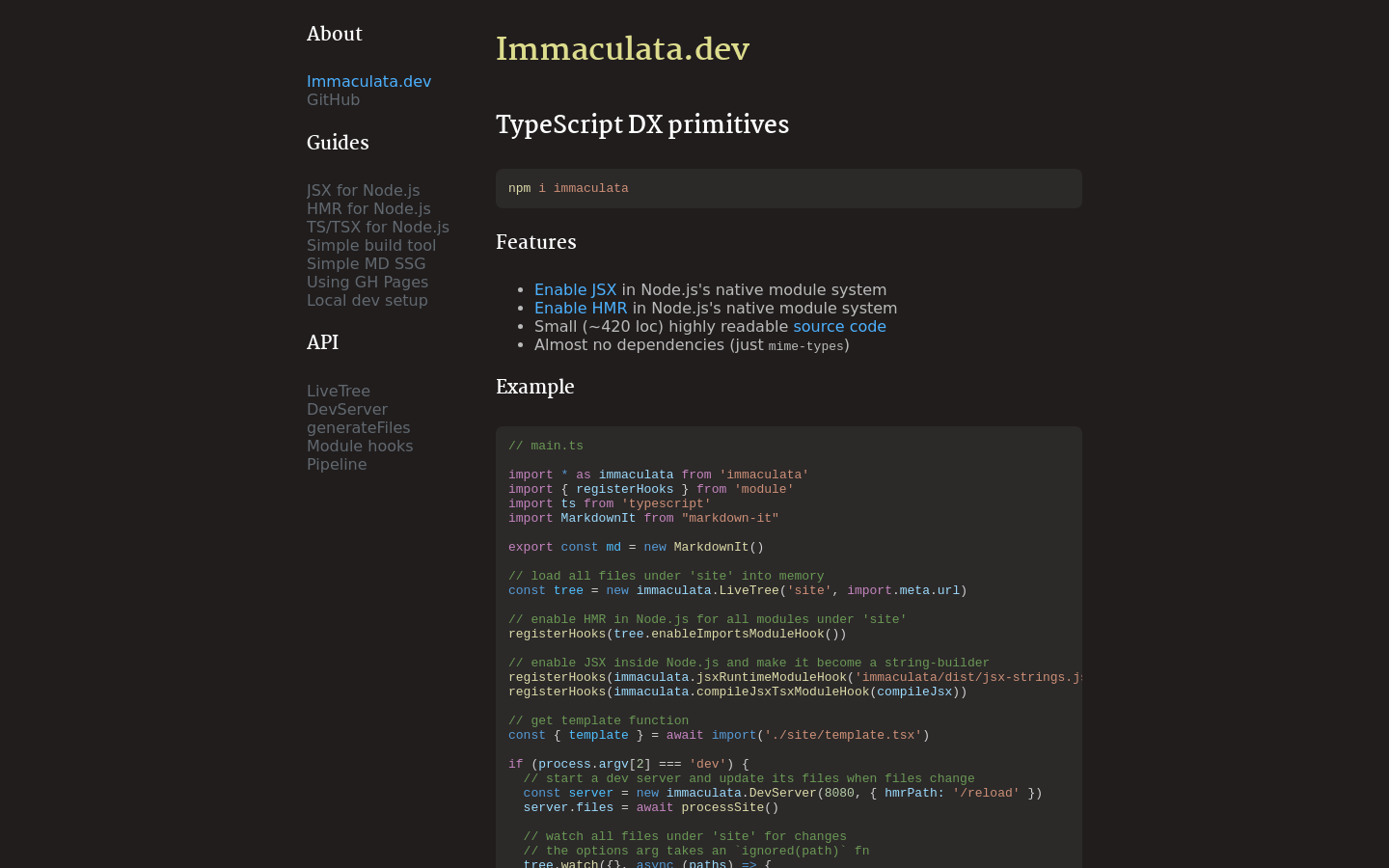
Task: Click the 'Small (~420 loc) highly readable' text
Action: point(662,327)
